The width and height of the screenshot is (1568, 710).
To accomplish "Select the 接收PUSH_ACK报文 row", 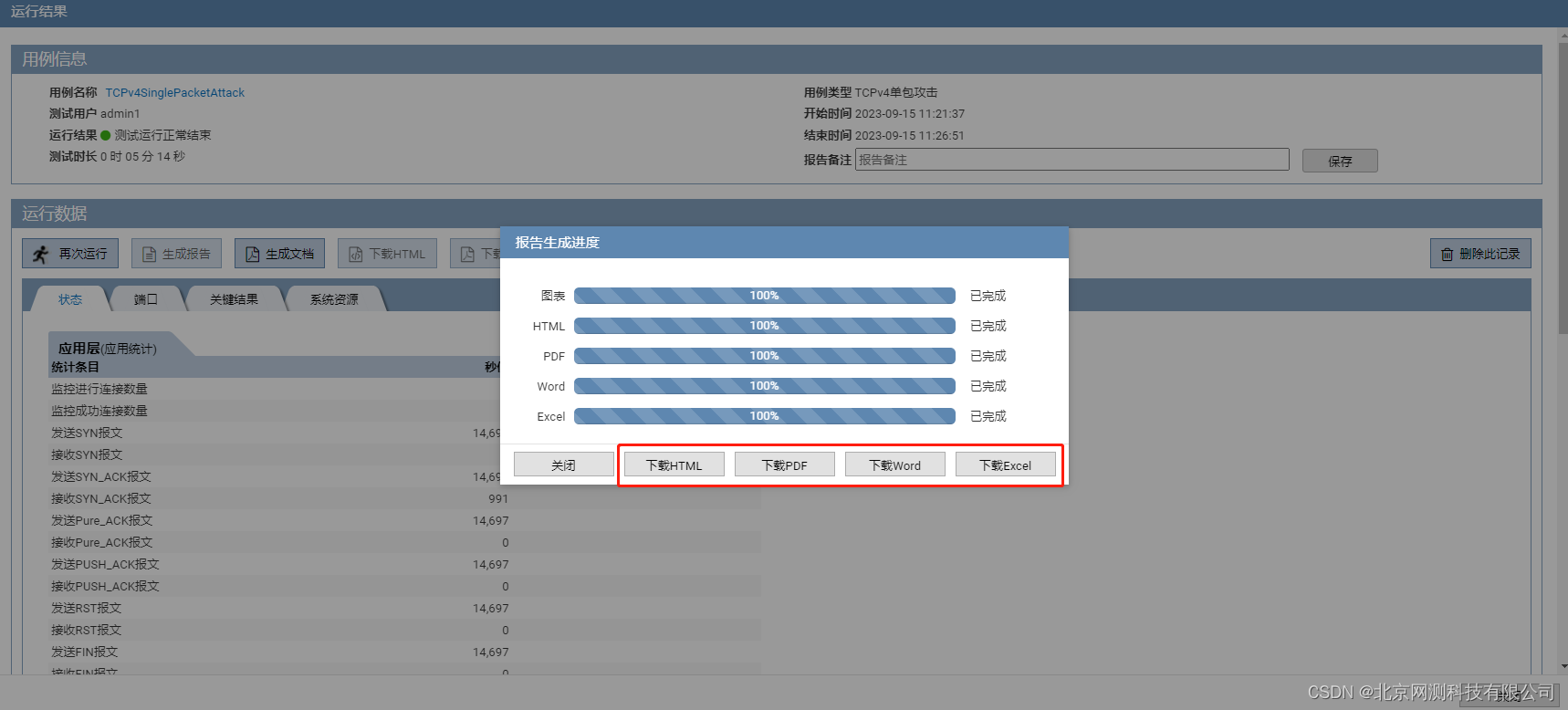I will (404, 586).
